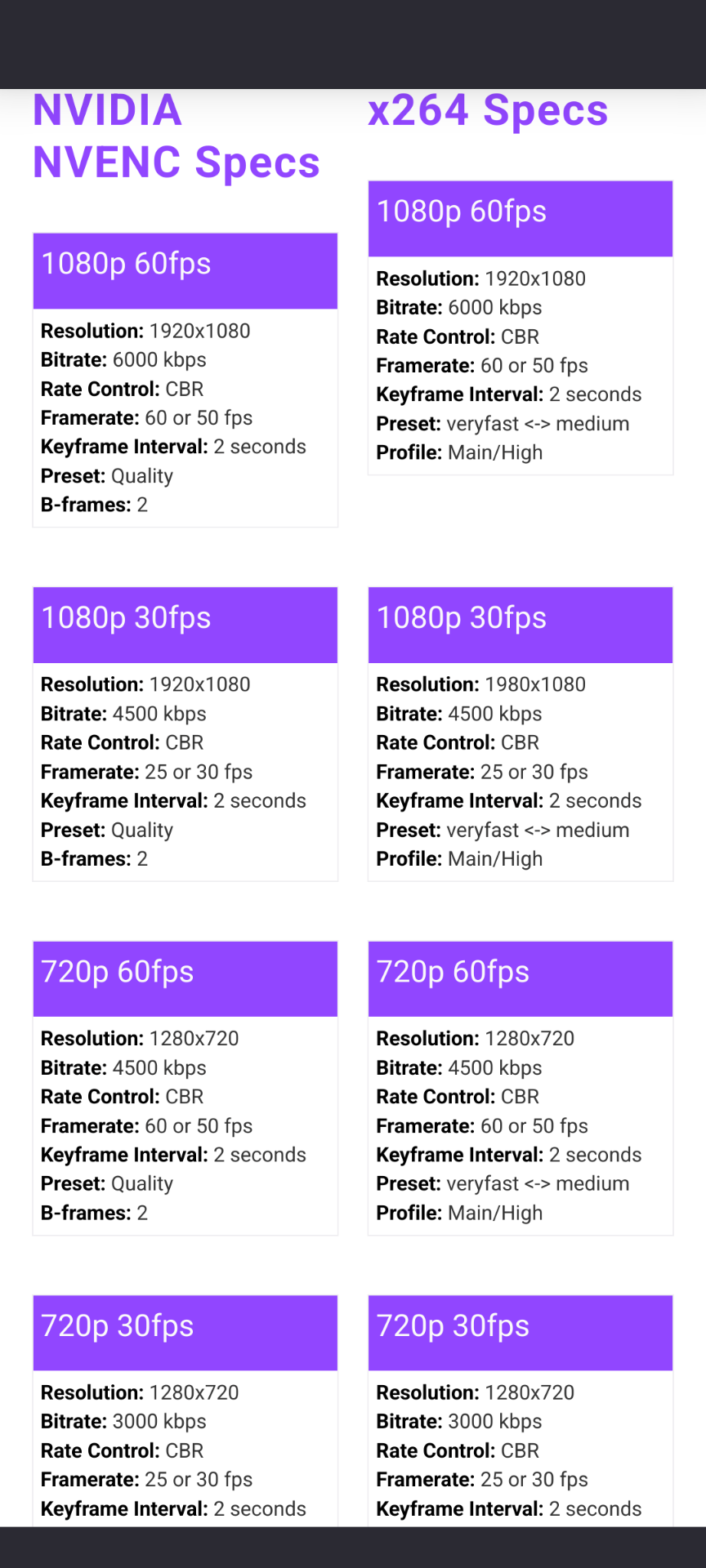Click Profile Main/High in x264 1080p 60fps card
Image resolution: width=706 pixels, height=1568 pixels.
click(x=459, y=452)
